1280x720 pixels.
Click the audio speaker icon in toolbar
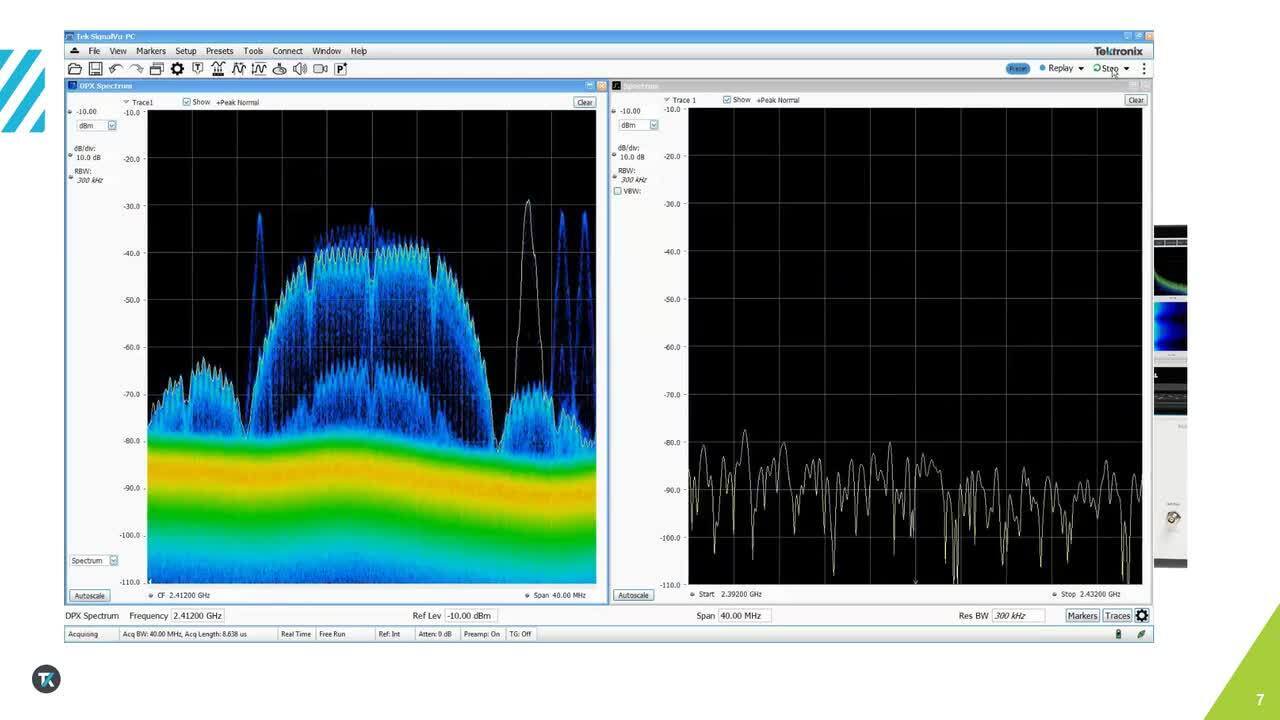299,69
